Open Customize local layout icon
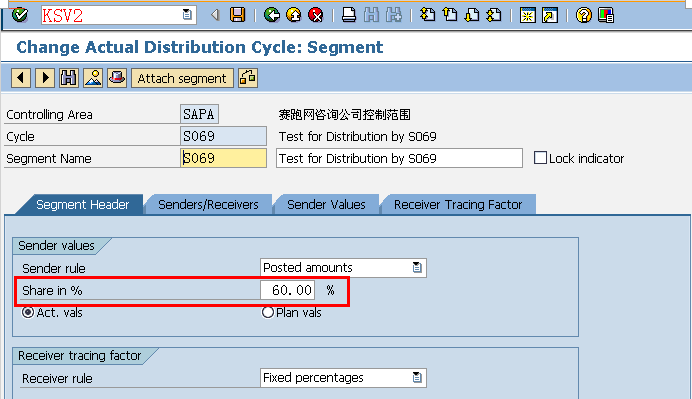 click(x=606, y=15)
